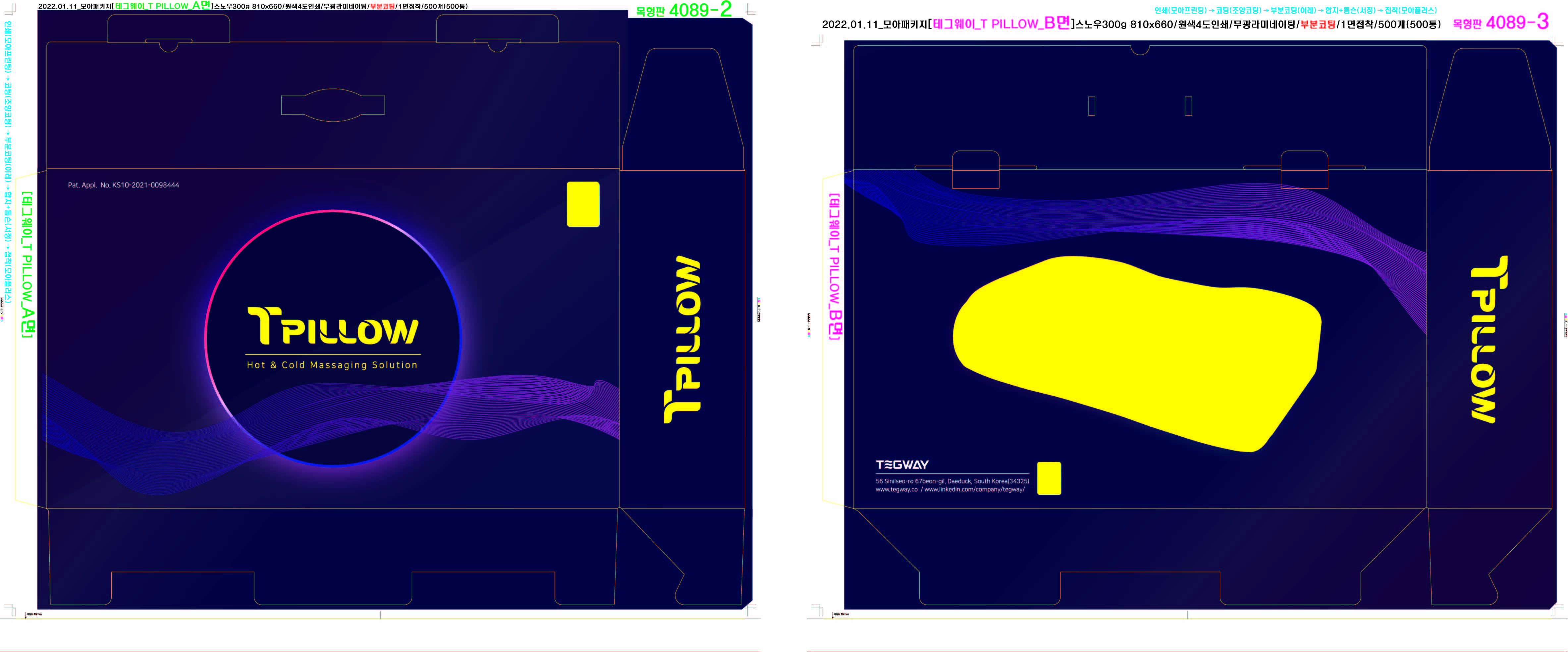
Task: Click the Hot & Cold Massaging Solution tagline
Action: tap(332, 365)
